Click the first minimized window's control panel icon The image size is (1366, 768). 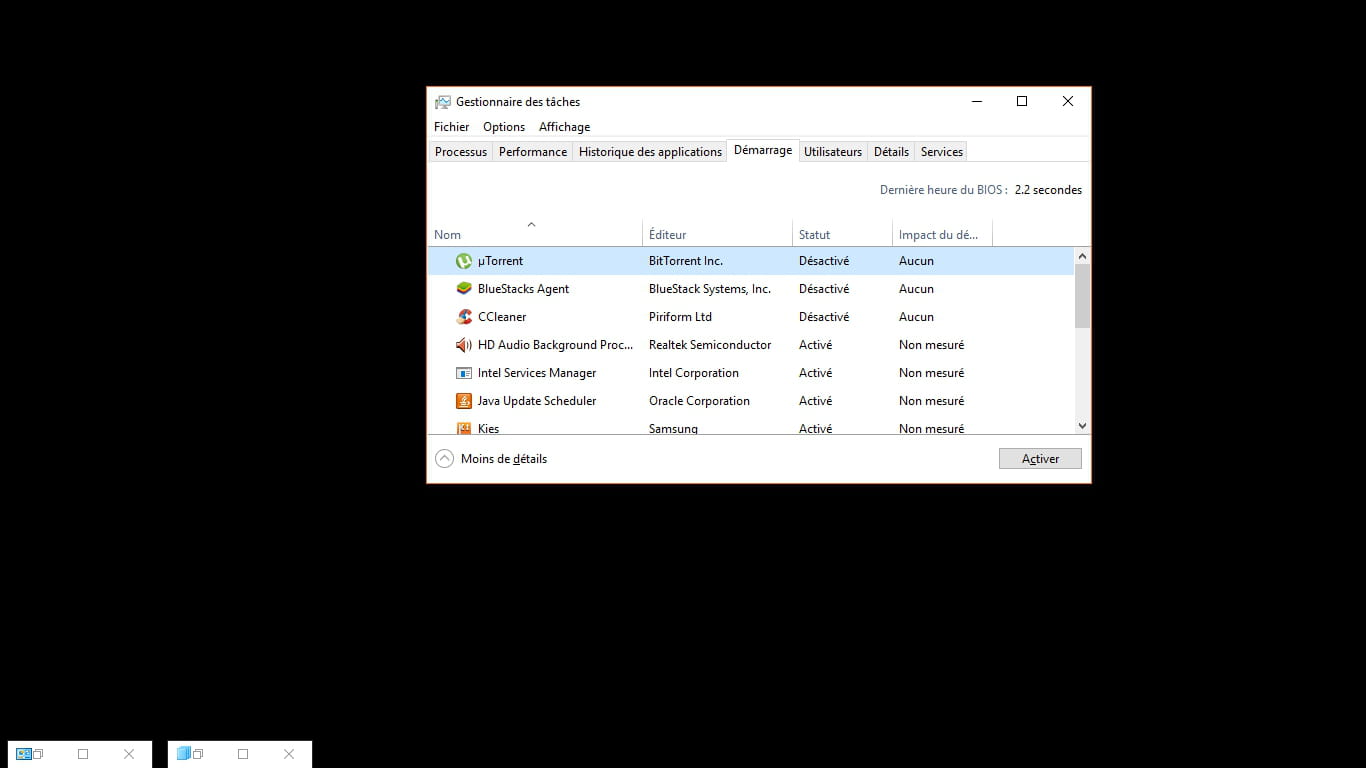point(24,754)
